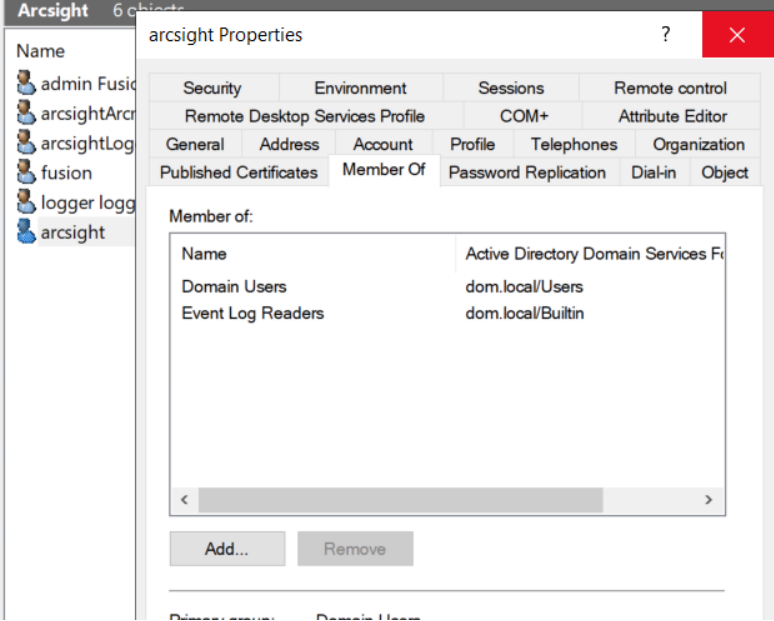Click the Active Directory Domain Services Folder column header

590,254
